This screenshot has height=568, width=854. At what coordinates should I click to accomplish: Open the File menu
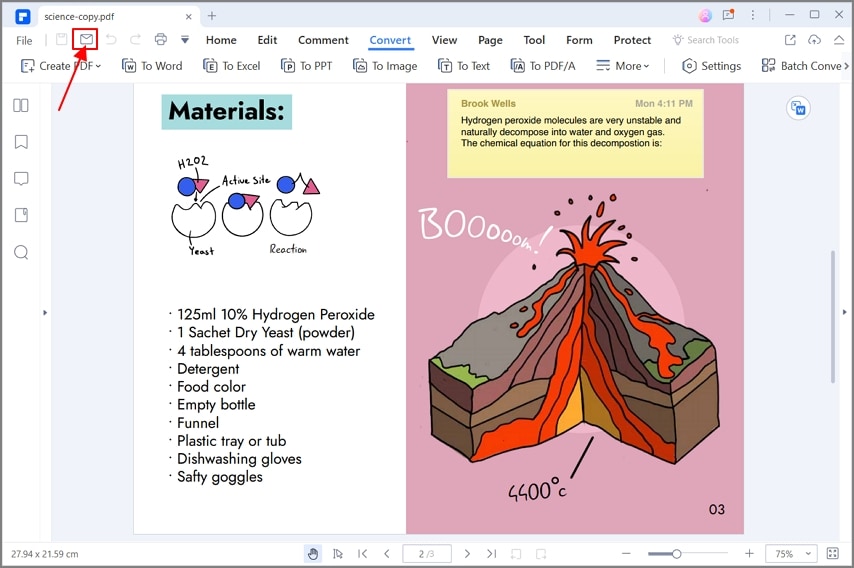[24, 40]
